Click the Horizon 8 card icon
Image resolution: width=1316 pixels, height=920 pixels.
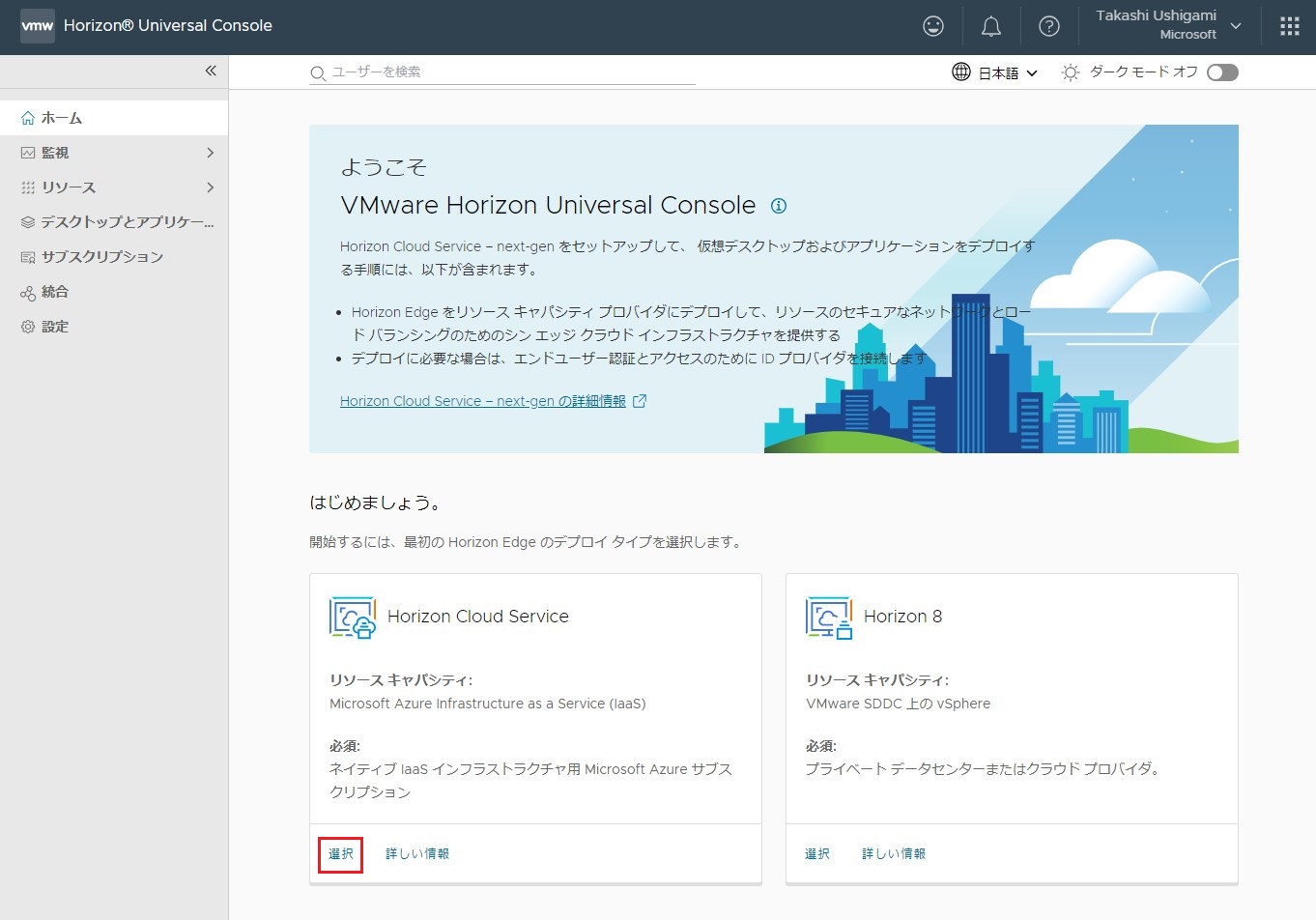pyautogui.click(x=828, y=617)
